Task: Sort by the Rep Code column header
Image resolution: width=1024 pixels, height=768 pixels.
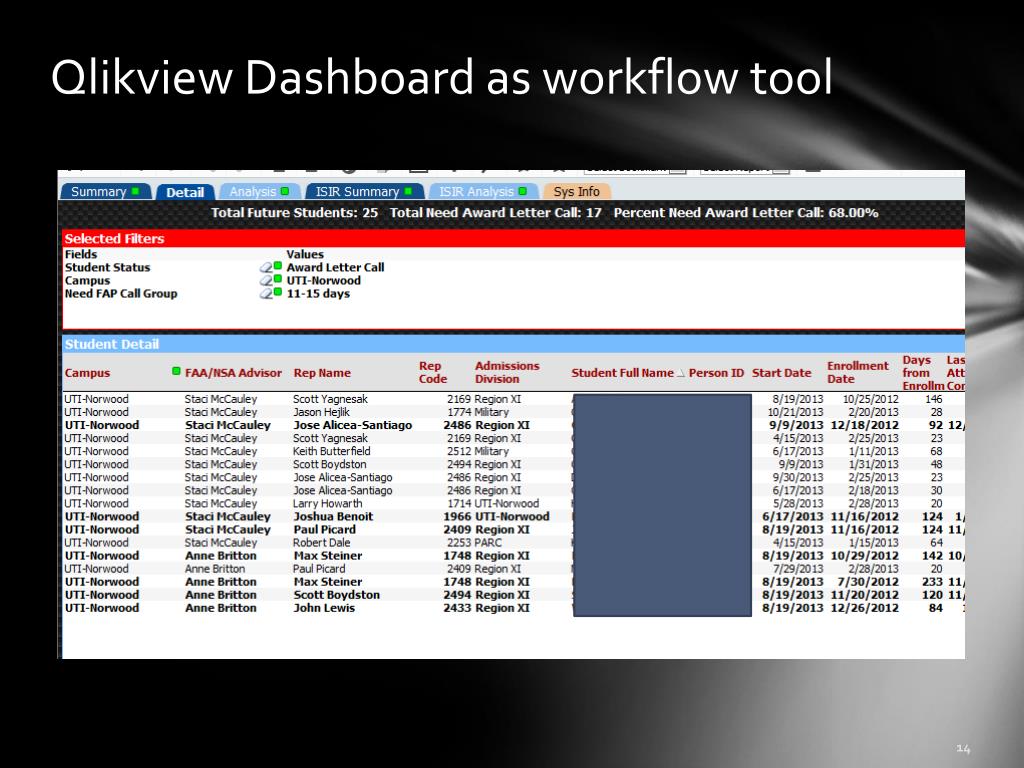Action: pyautogui.click(x=433, y=372)
